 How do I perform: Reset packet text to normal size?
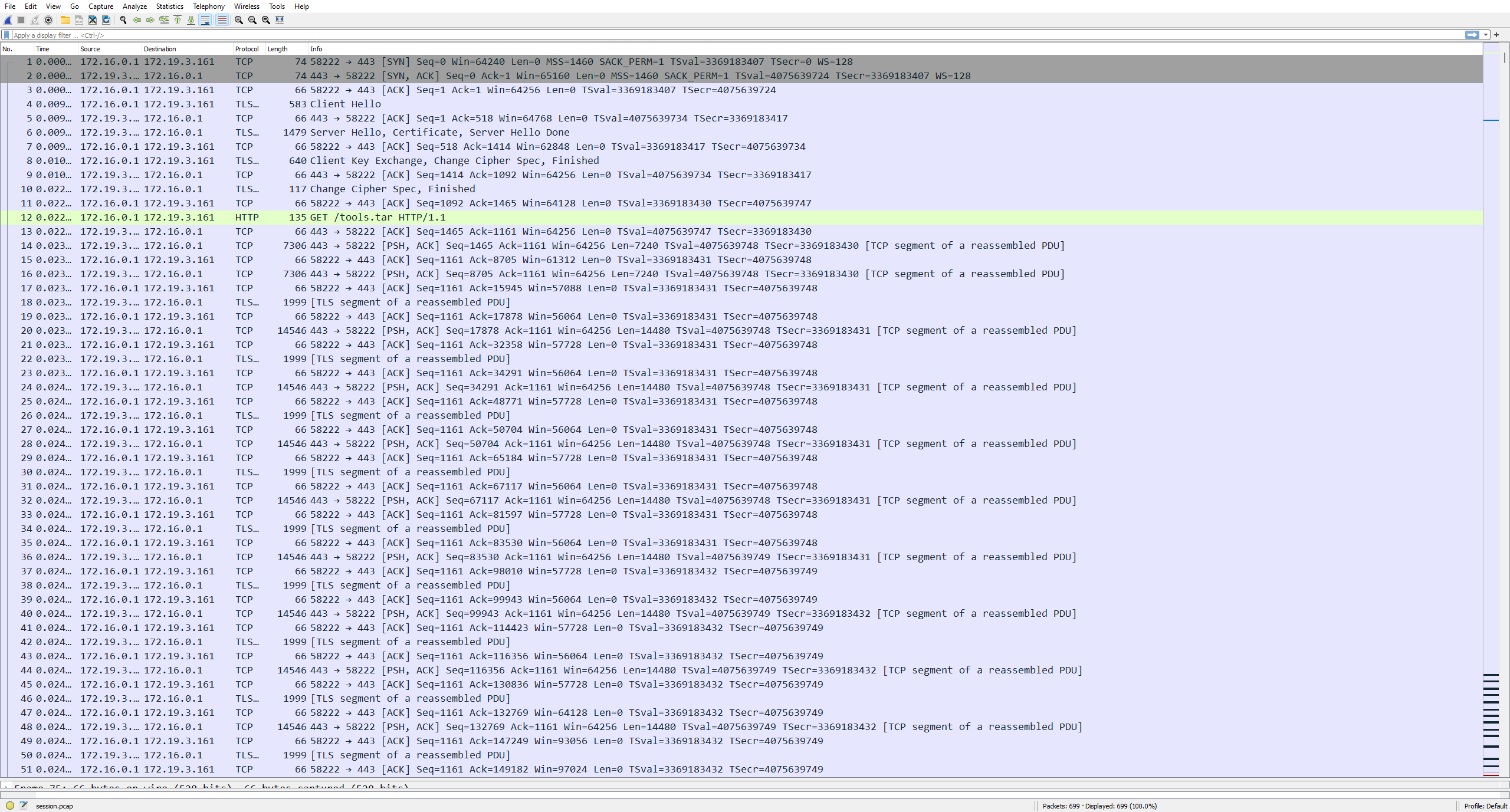pos(265,20)
